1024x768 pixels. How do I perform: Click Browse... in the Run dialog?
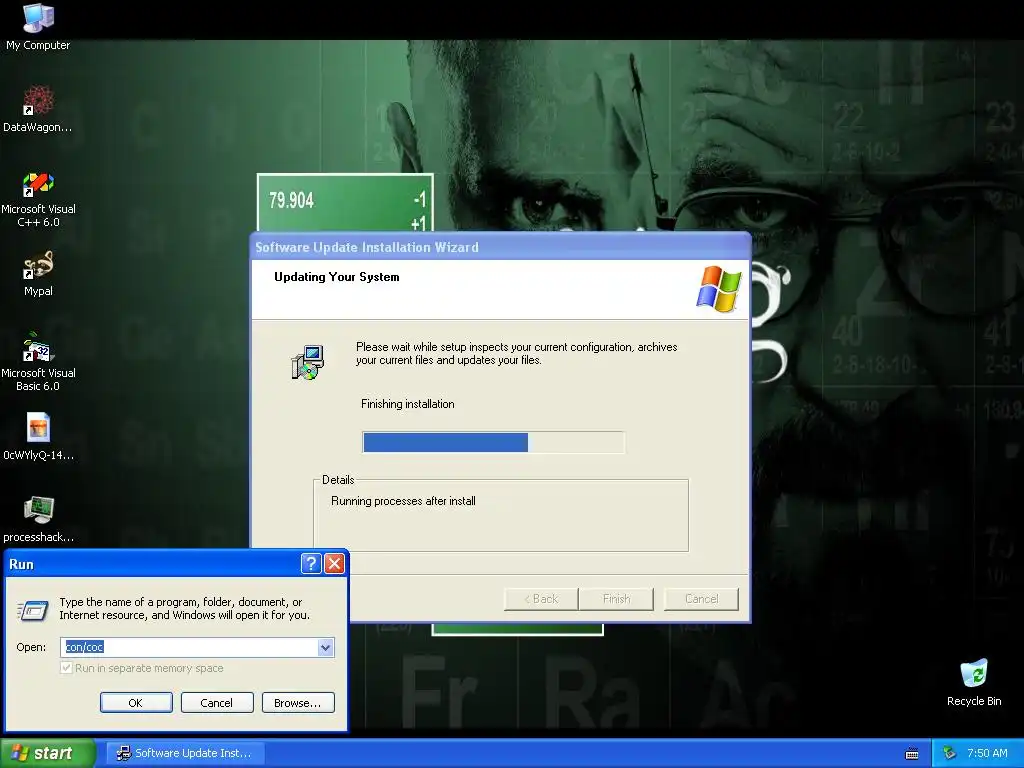pos(298,703)
